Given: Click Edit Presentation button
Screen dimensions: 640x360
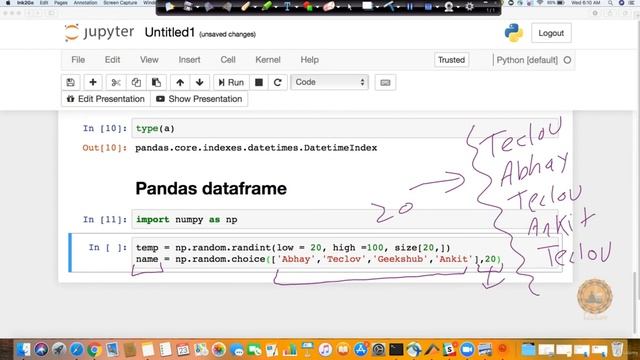Looking at the screenshot, I should 106,99.
